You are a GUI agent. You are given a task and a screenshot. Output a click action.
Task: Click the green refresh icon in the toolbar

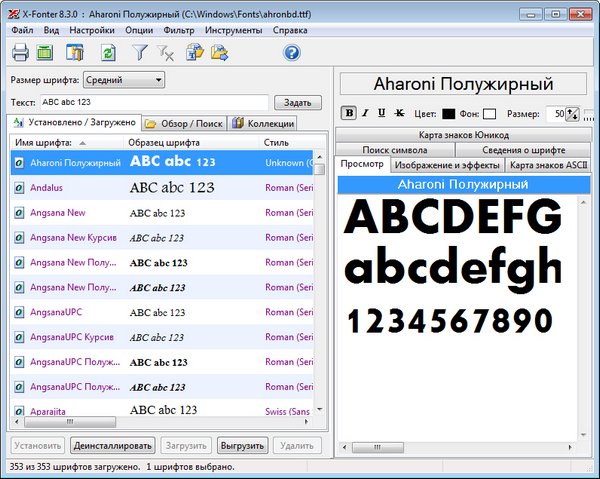pyautogui.click(x=107, y=53)
